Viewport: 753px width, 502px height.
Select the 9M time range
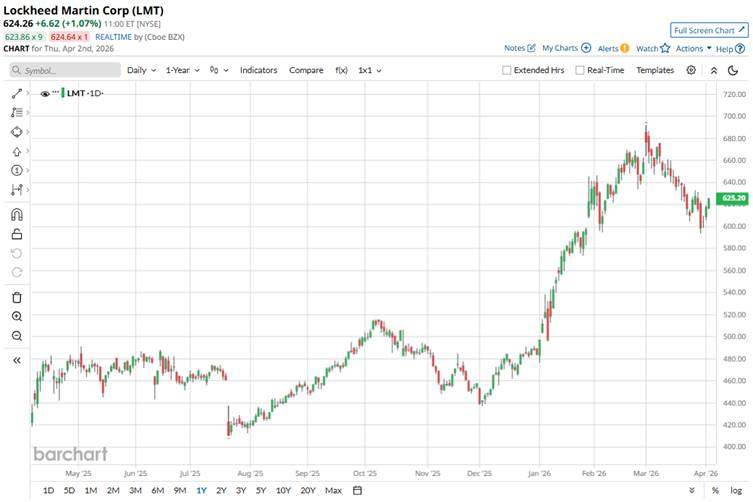180,490
